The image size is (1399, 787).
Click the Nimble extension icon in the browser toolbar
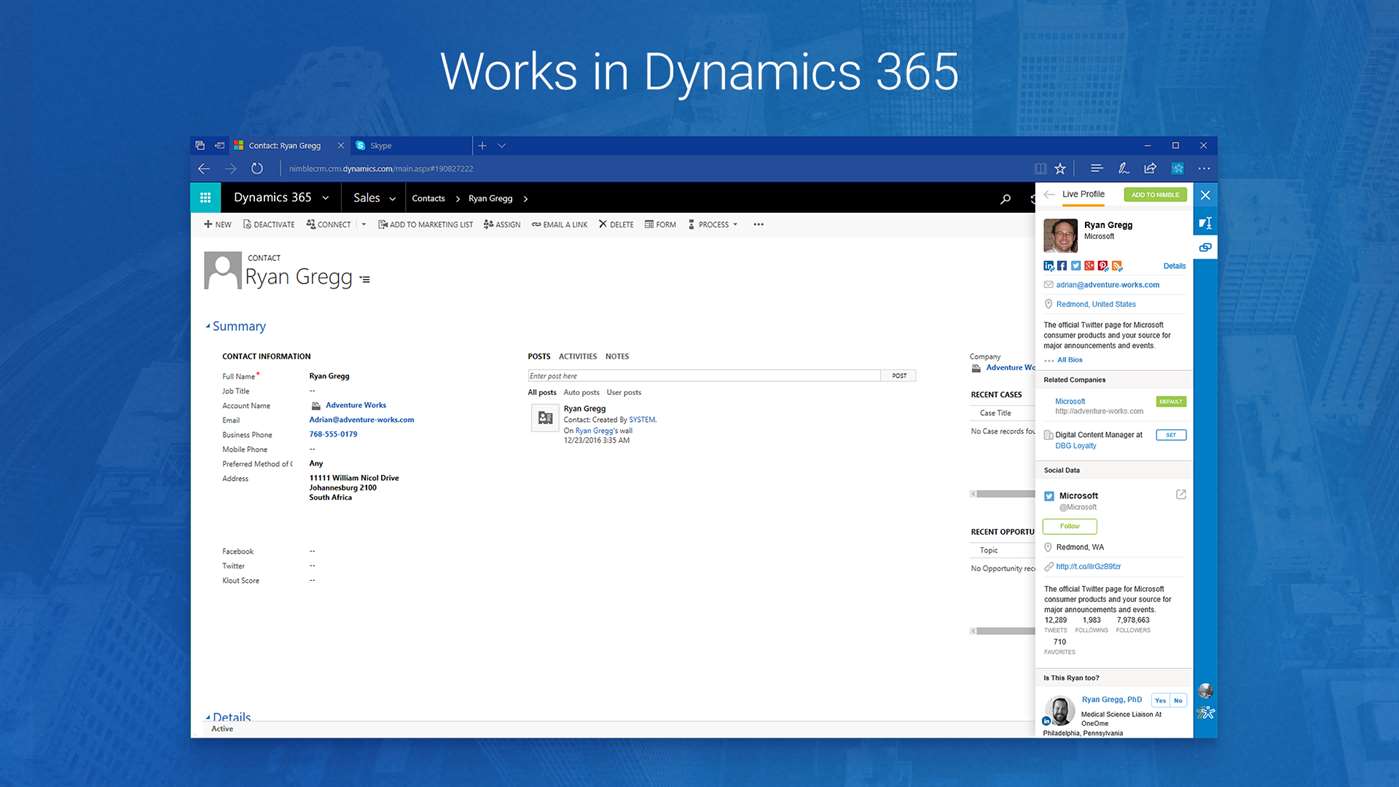tap(1177, 169)
